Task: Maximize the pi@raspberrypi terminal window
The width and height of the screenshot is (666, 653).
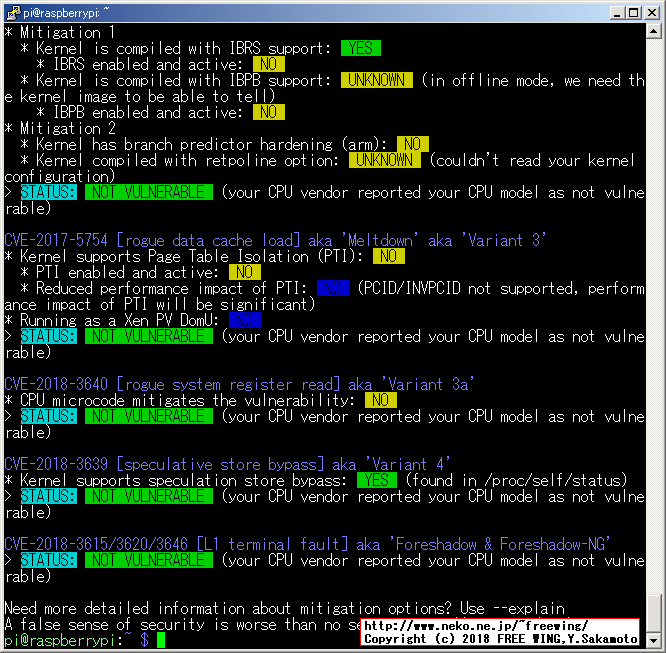Action: tap(633, 13)
